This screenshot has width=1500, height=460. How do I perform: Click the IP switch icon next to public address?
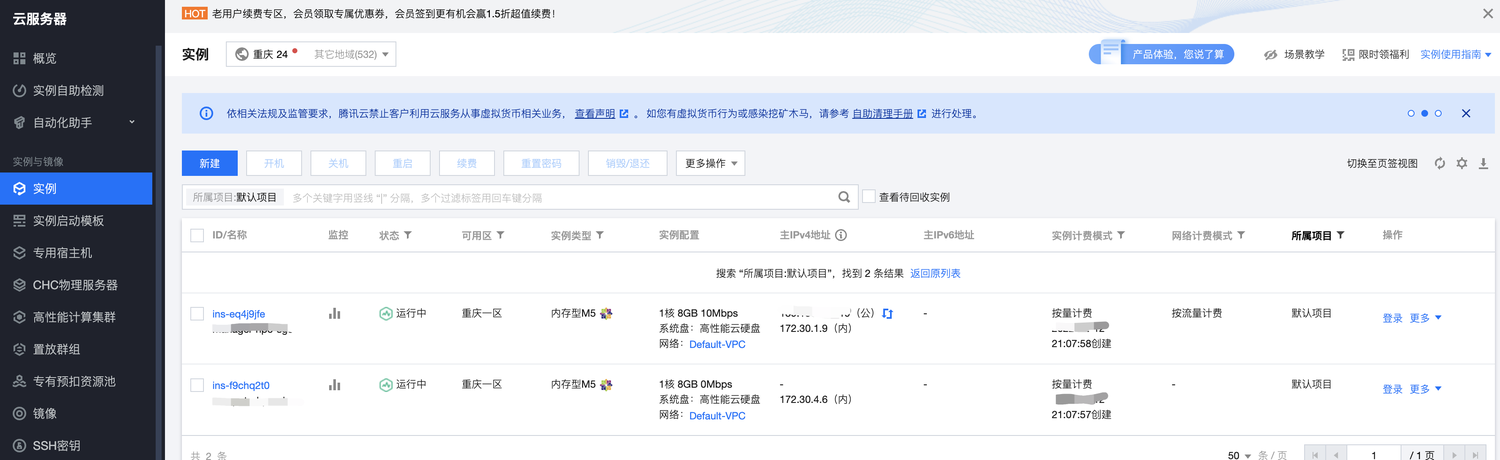(887, 314)
